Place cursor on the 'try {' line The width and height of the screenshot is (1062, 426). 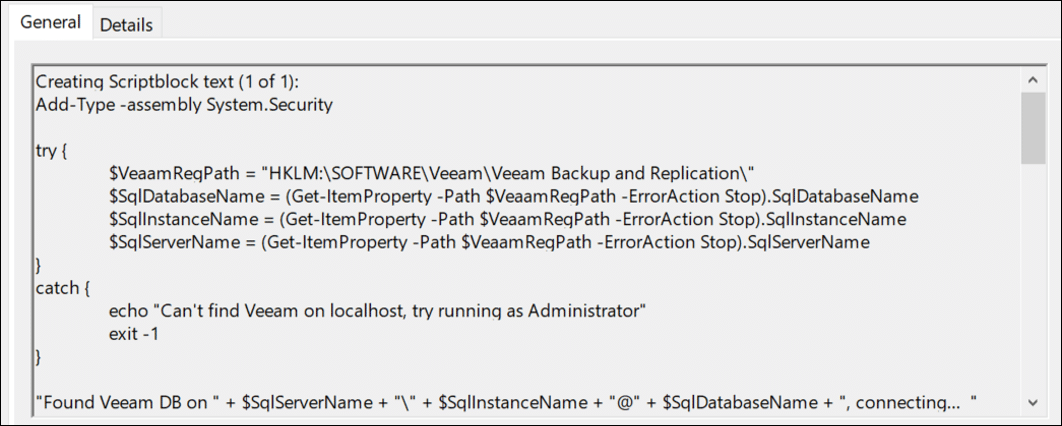click(52, 149)
